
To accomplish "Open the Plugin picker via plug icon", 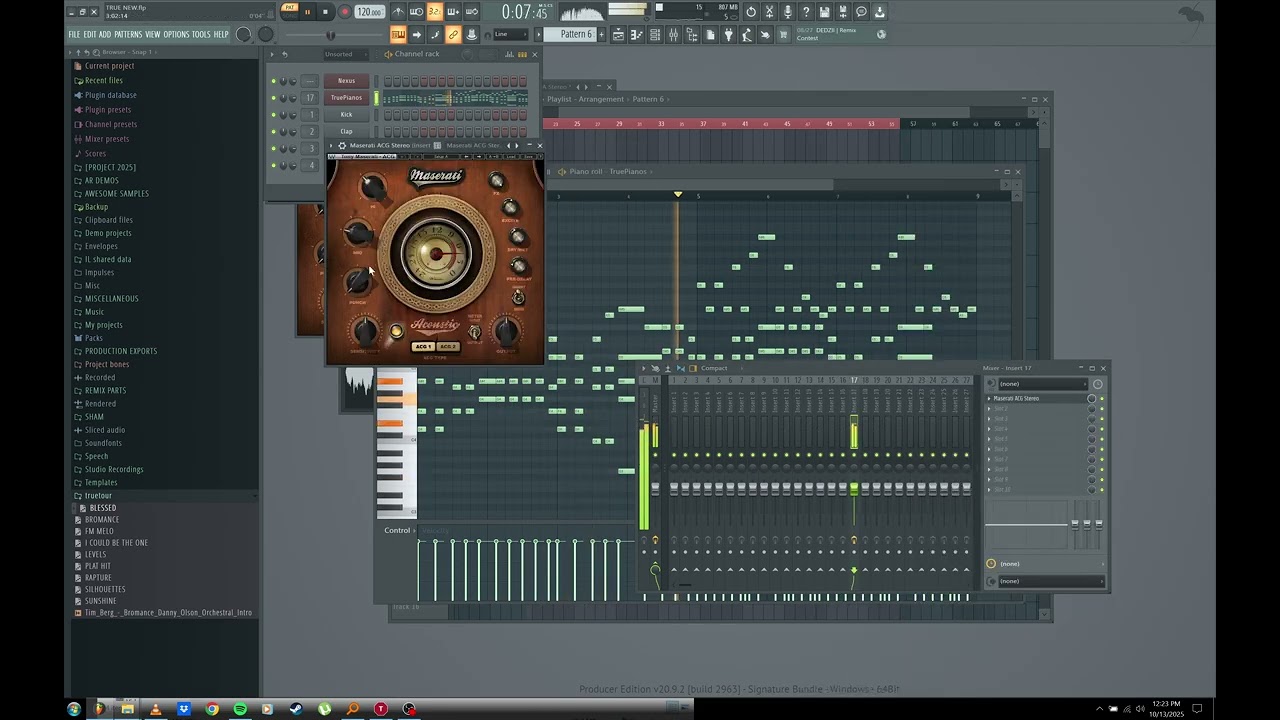I will 729,35.
